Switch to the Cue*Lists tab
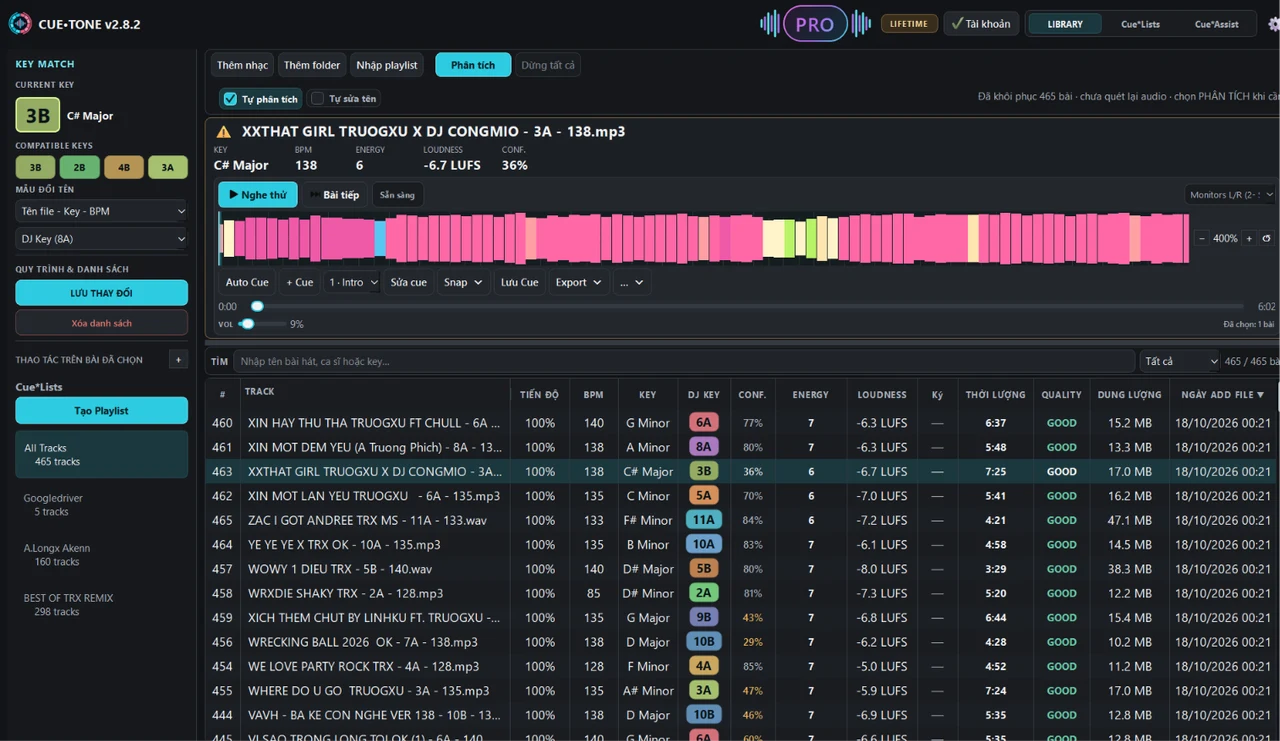This screenshot has width=1280, height=741. (x=1140, y=24)
